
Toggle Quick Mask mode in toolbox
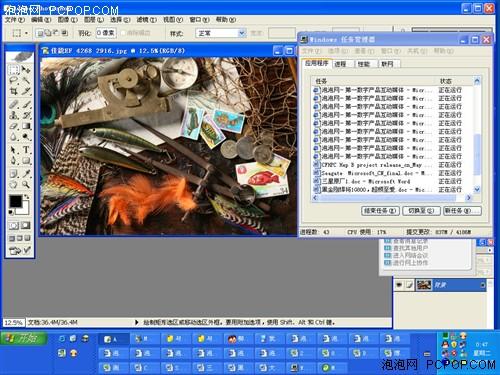point(26,226)
